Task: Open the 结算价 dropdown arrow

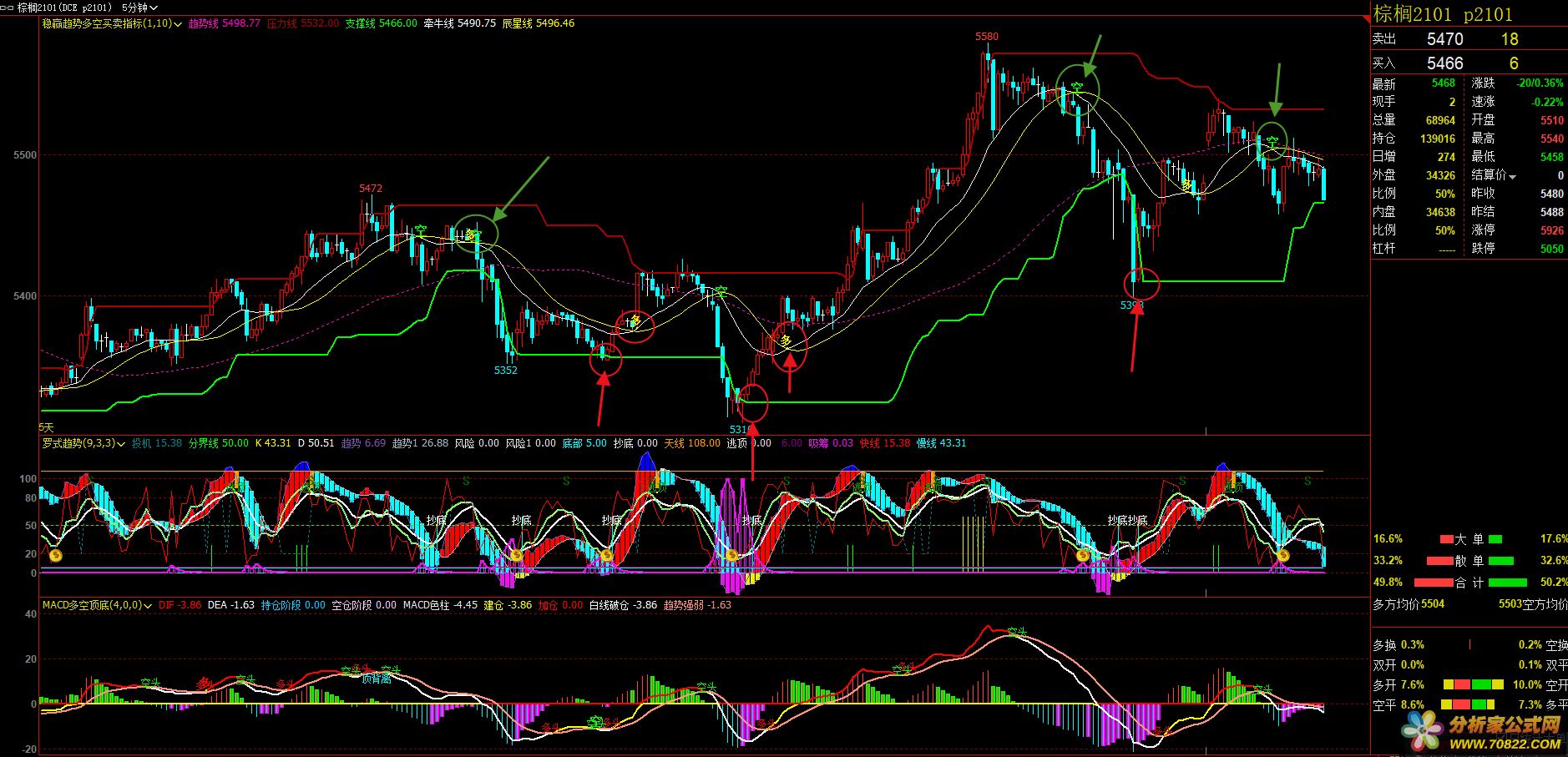Action: click(x=1513, y=176)
